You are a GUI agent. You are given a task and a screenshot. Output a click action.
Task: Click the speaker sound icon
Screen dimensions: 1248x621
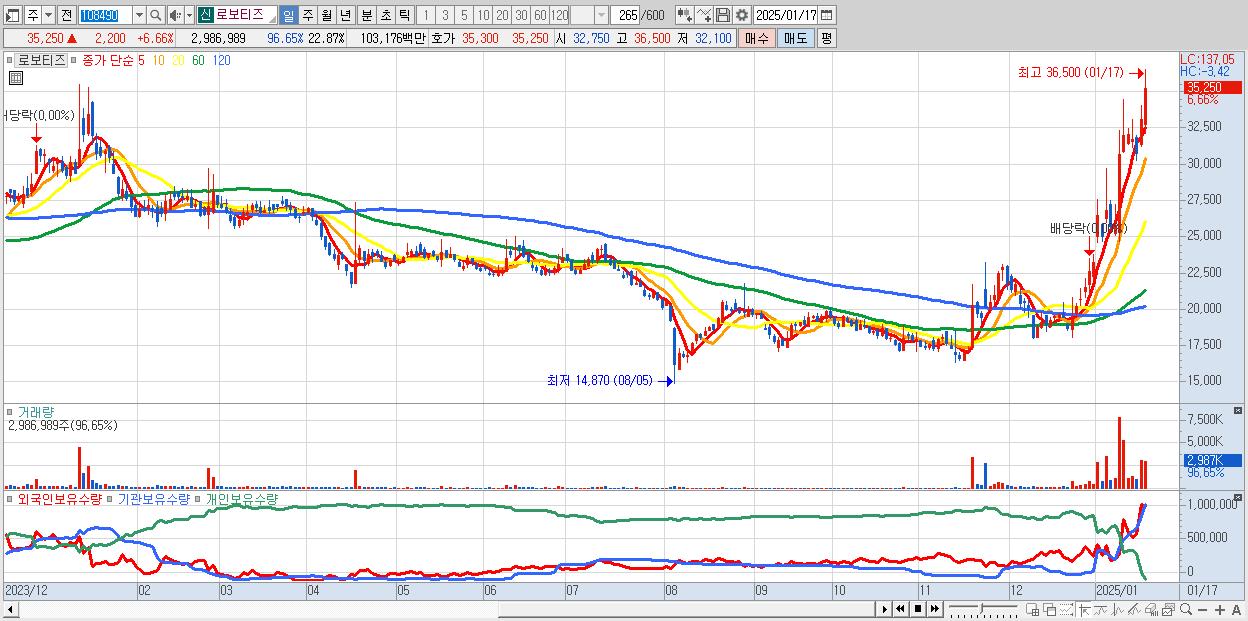click(x=175, y=15)
